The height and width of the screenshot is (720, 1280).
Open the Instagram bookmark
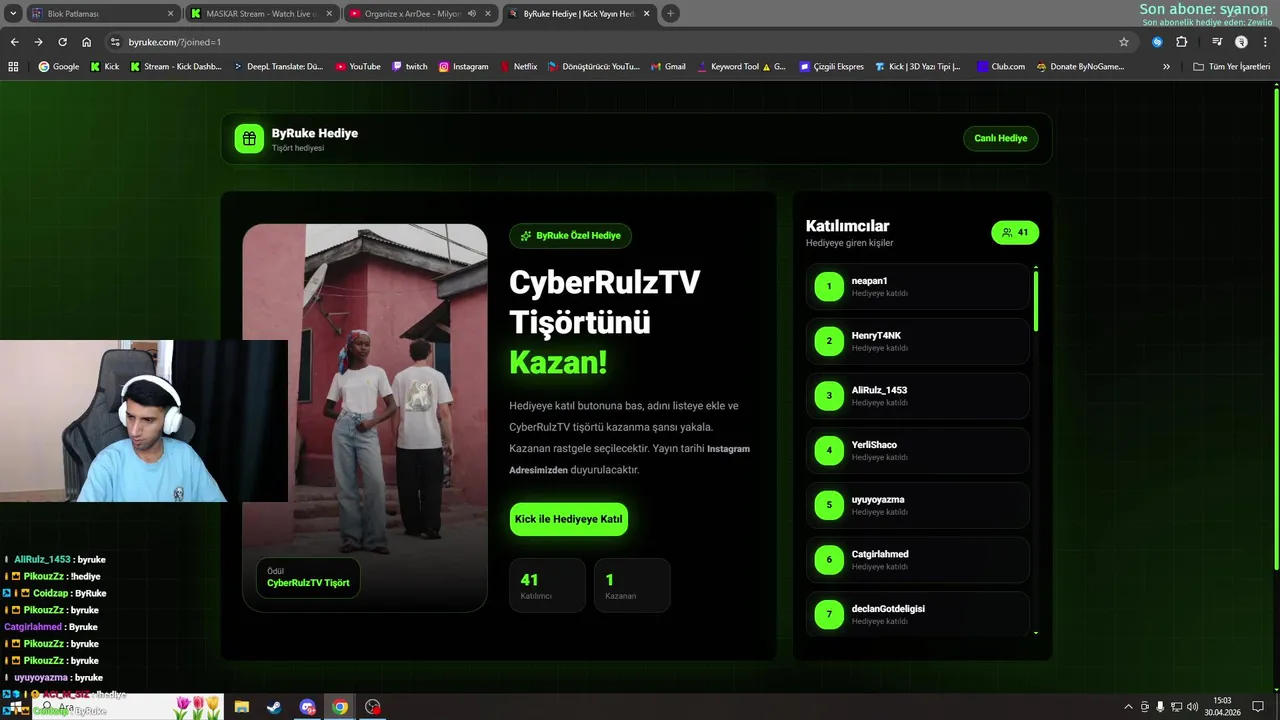pos(464,67)
